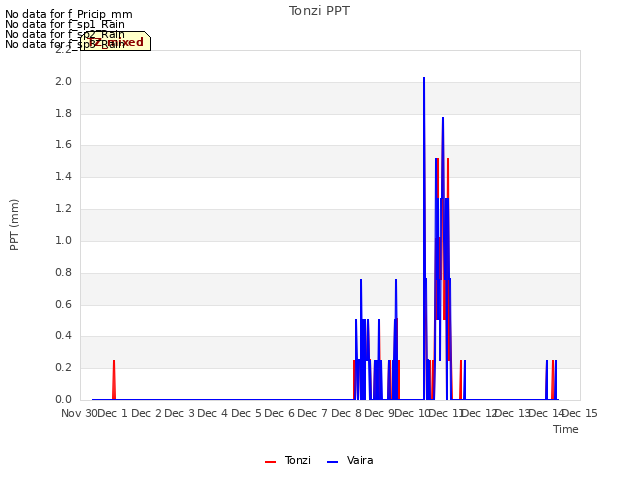This screenshot has height=480, width=640.
Task: Click the 0.0 y-axis tick label
Action: click(63, 399)
